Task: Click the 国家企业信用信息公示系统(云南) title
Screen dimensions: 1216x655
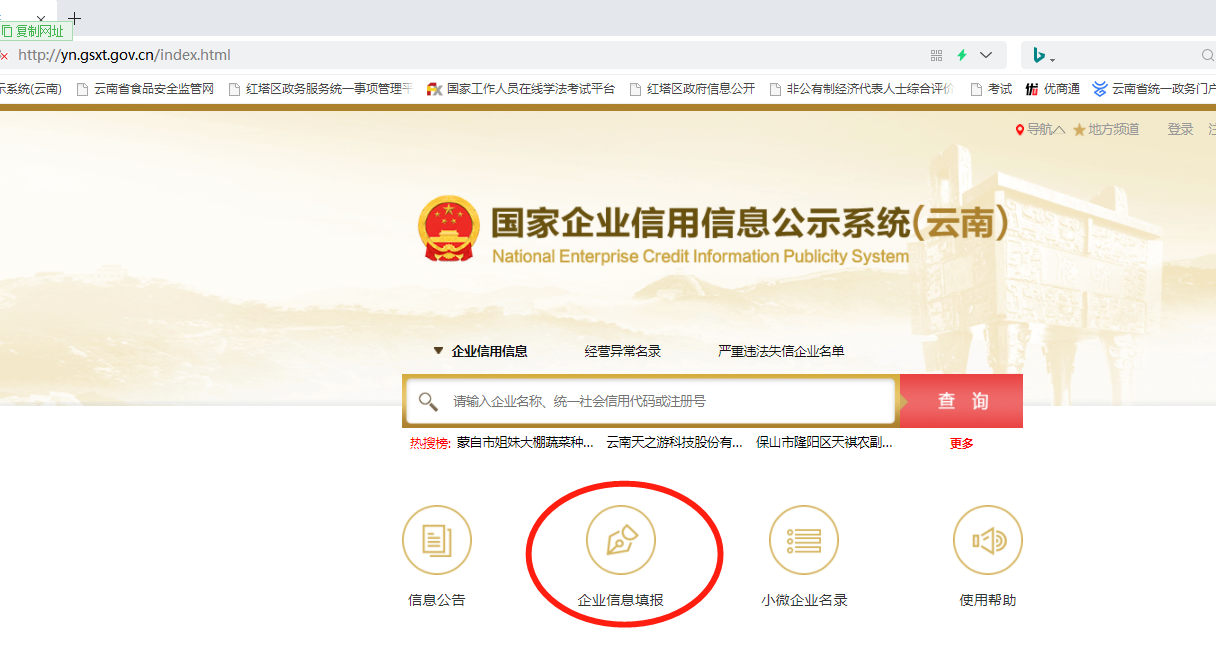Action: [x=749, y=222]
